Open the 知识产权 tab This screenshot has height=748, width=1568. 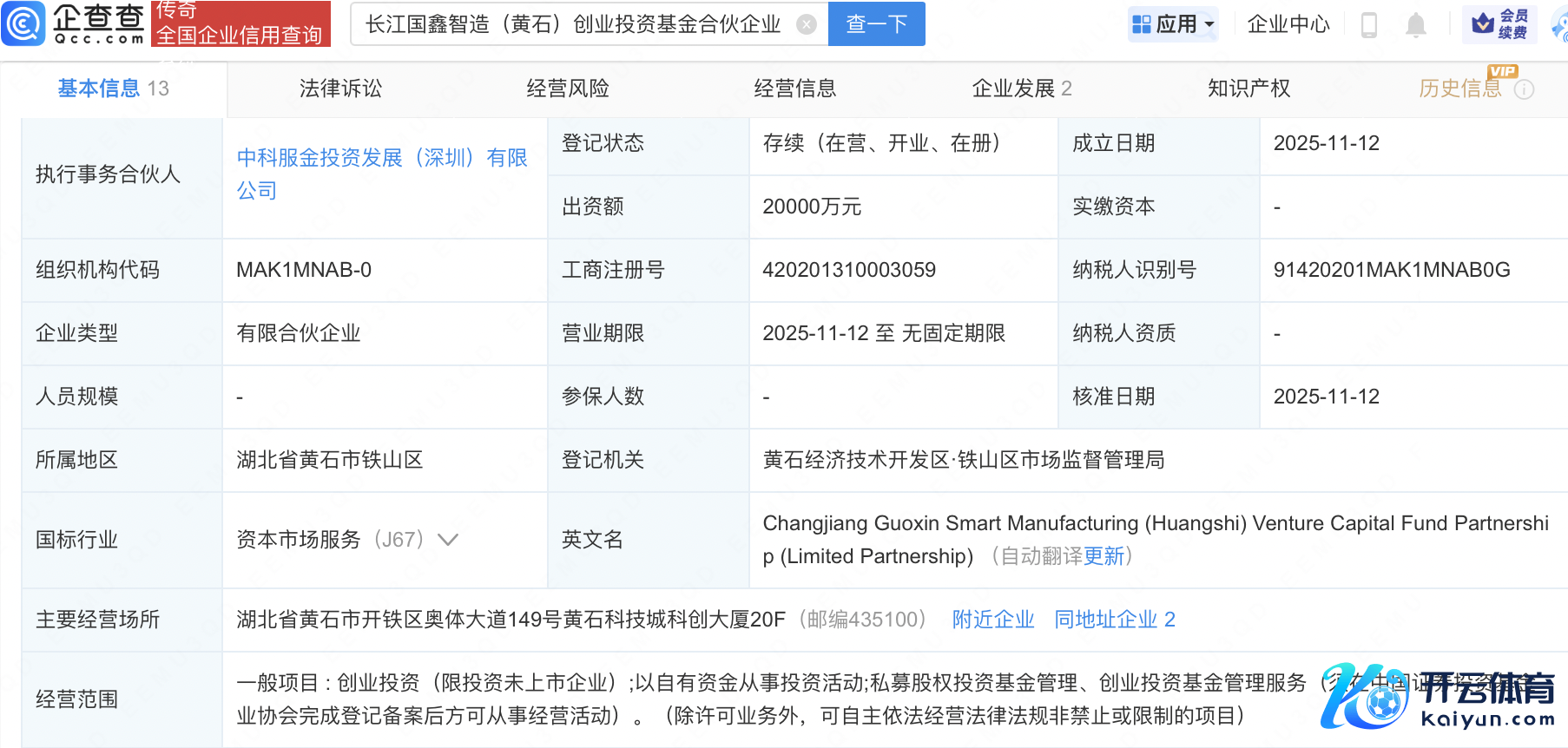1248,89
